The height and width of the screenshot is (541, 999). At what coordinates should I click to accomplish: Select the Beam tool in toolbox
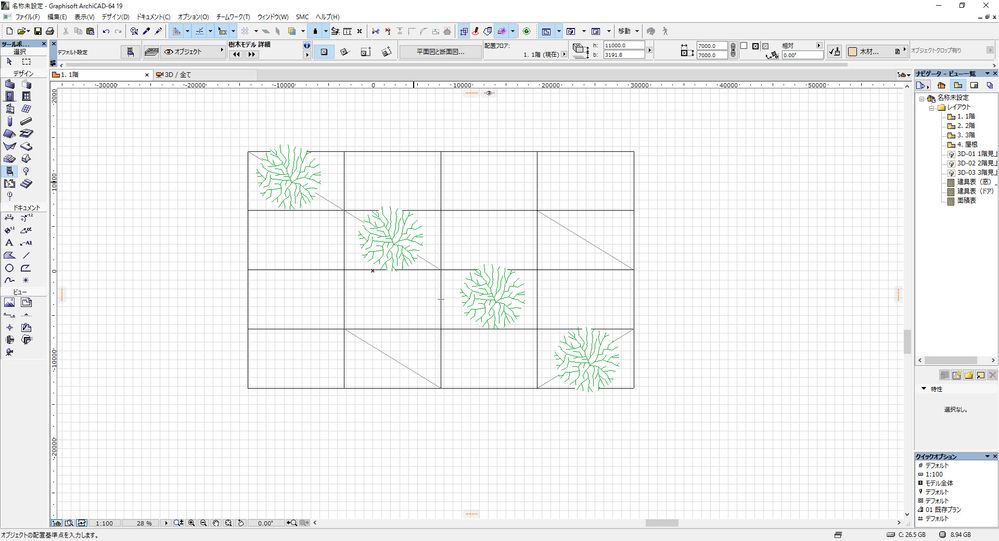coord(26,121)
